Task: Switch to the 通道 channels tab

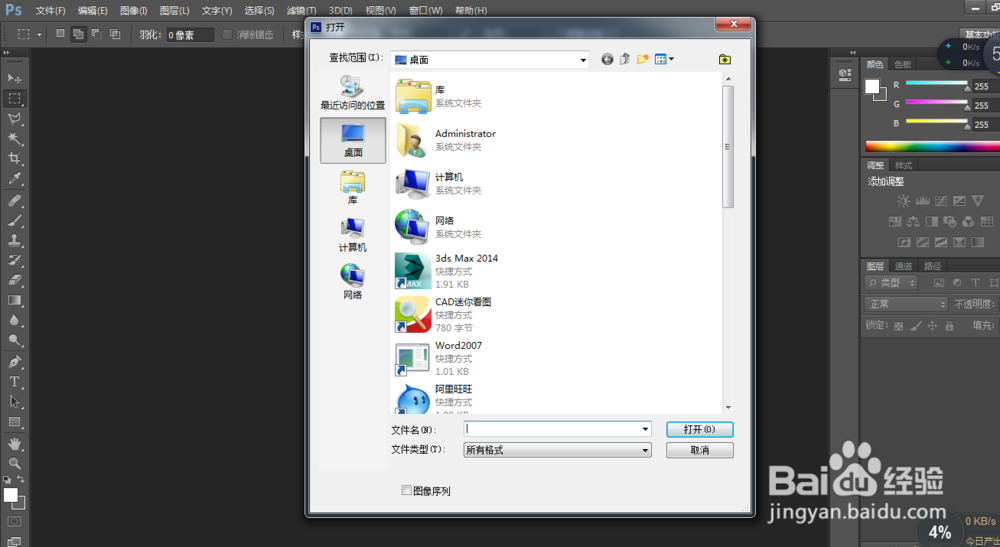Action: click(903, 266)
